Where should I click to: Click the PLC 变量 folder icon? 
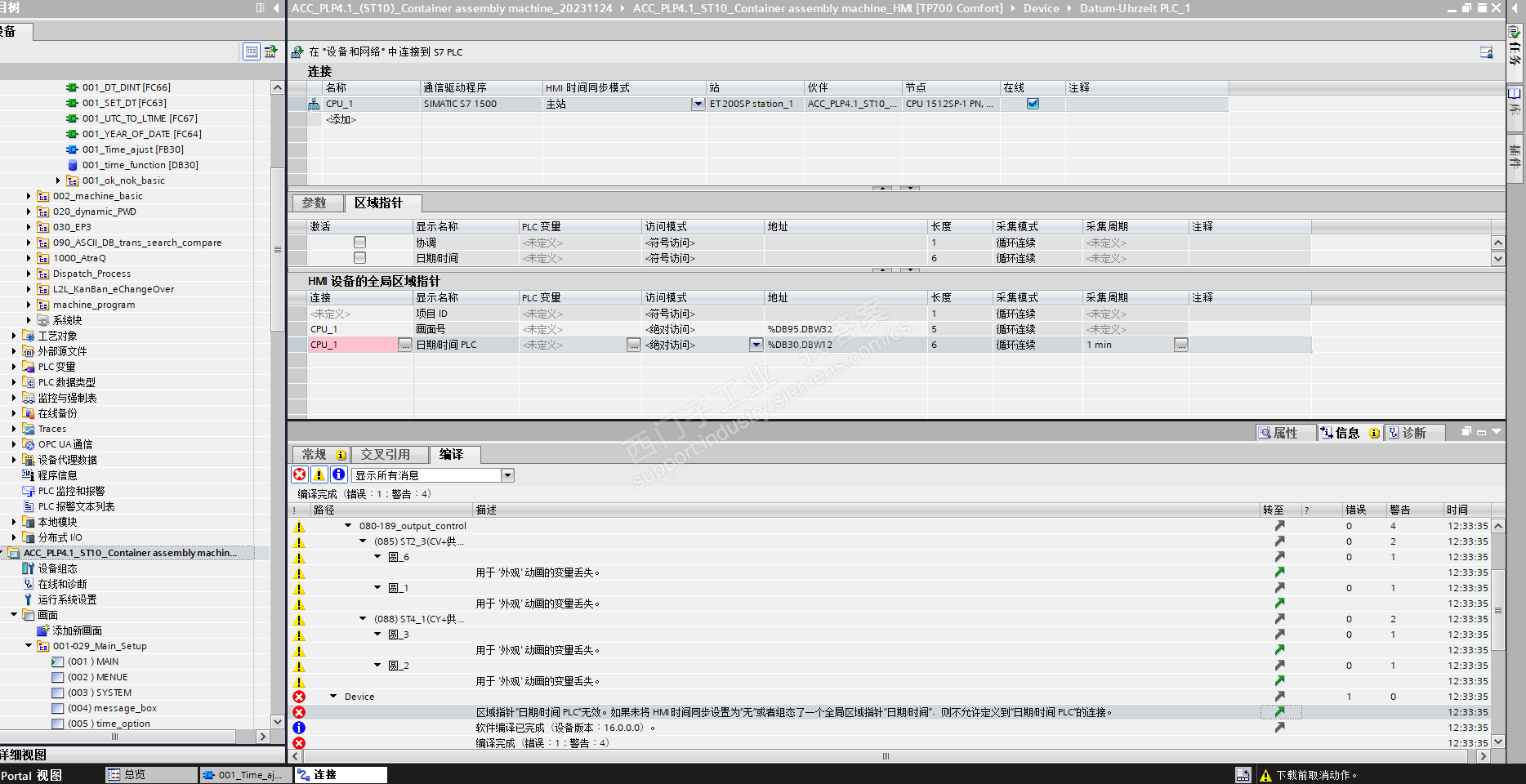click(x=28, y=367)
